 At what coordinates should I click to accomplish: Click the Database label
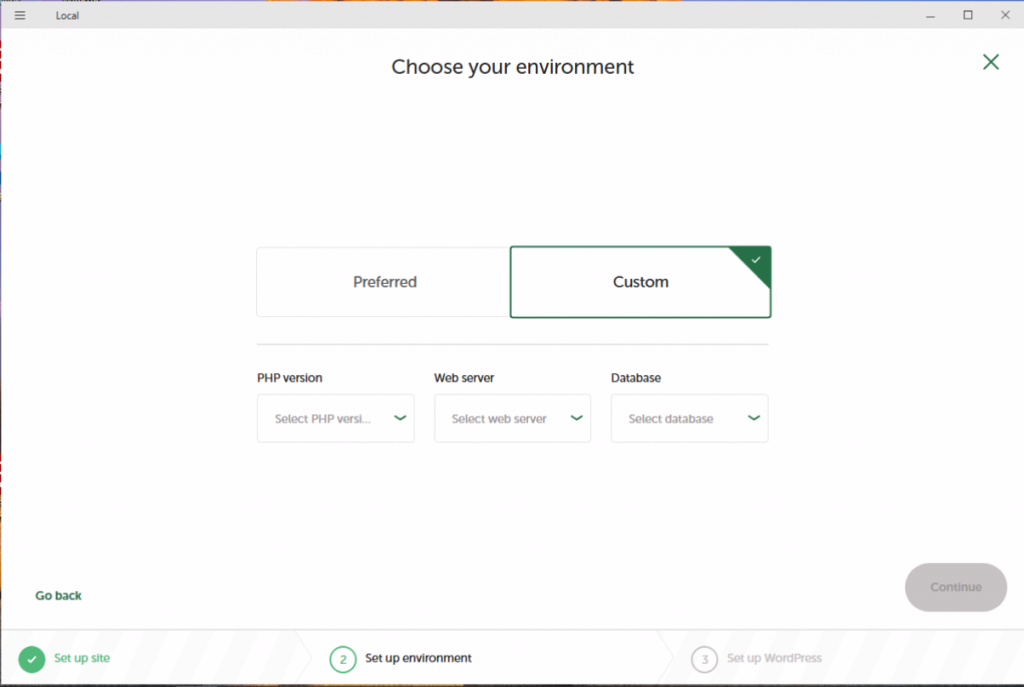[635, 378]
